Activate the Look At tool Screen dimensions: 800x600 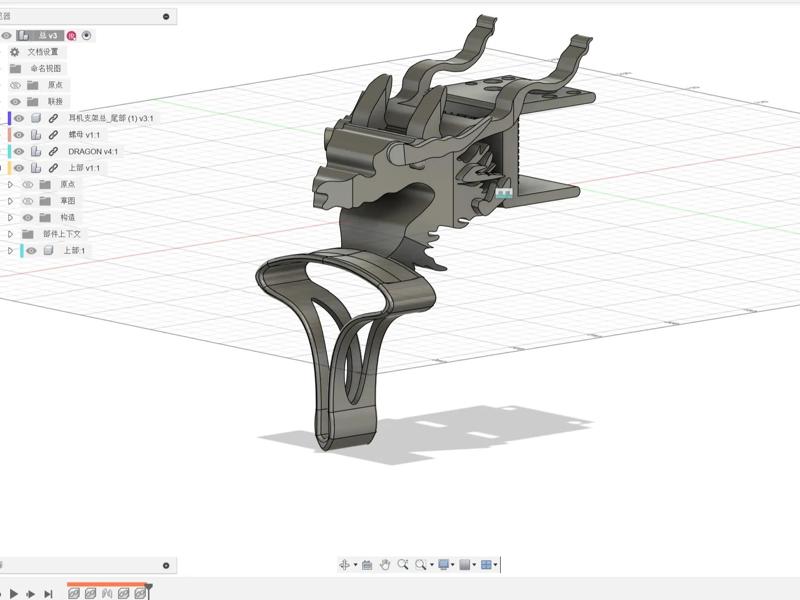click(367, 565)
